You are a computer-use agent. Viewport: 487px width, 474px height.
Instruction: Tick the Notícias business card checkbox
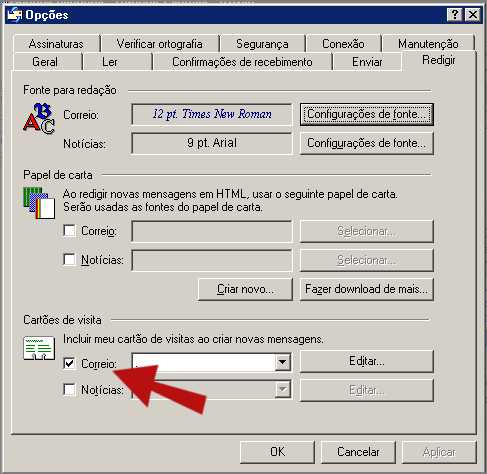[69, 389]
